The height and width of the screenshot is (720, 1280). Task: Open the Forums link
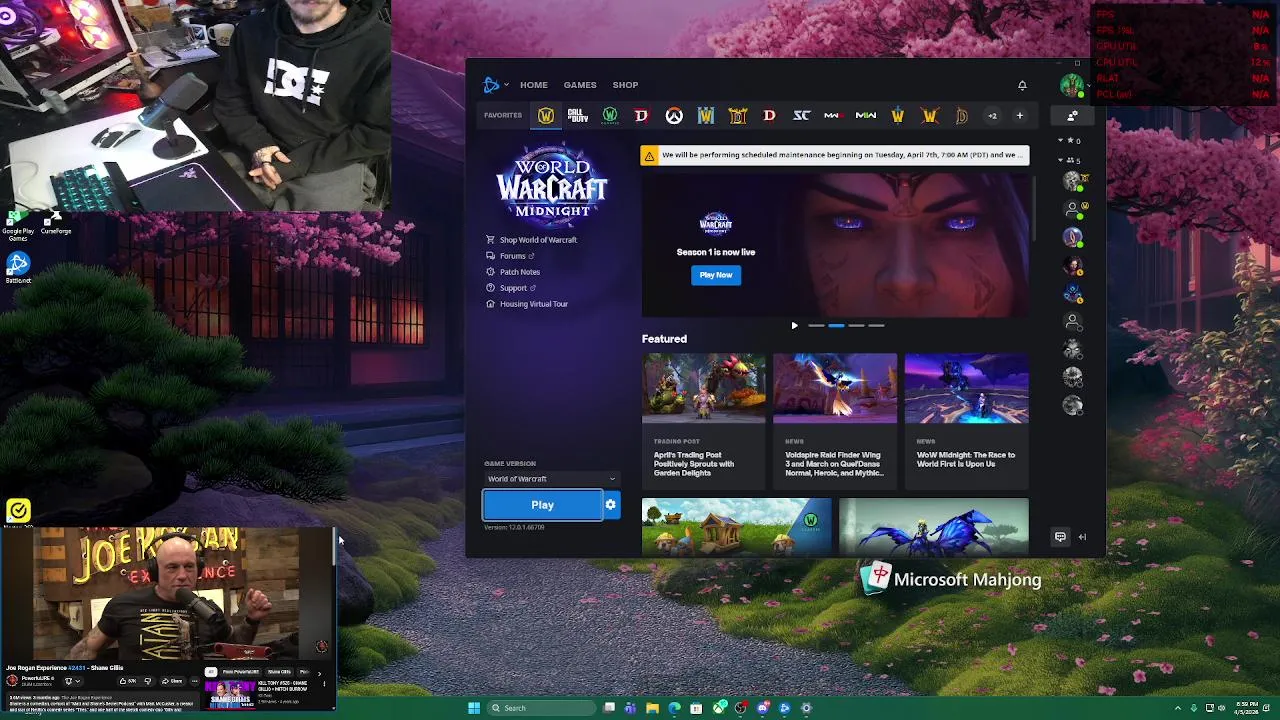tap(510, 256)
